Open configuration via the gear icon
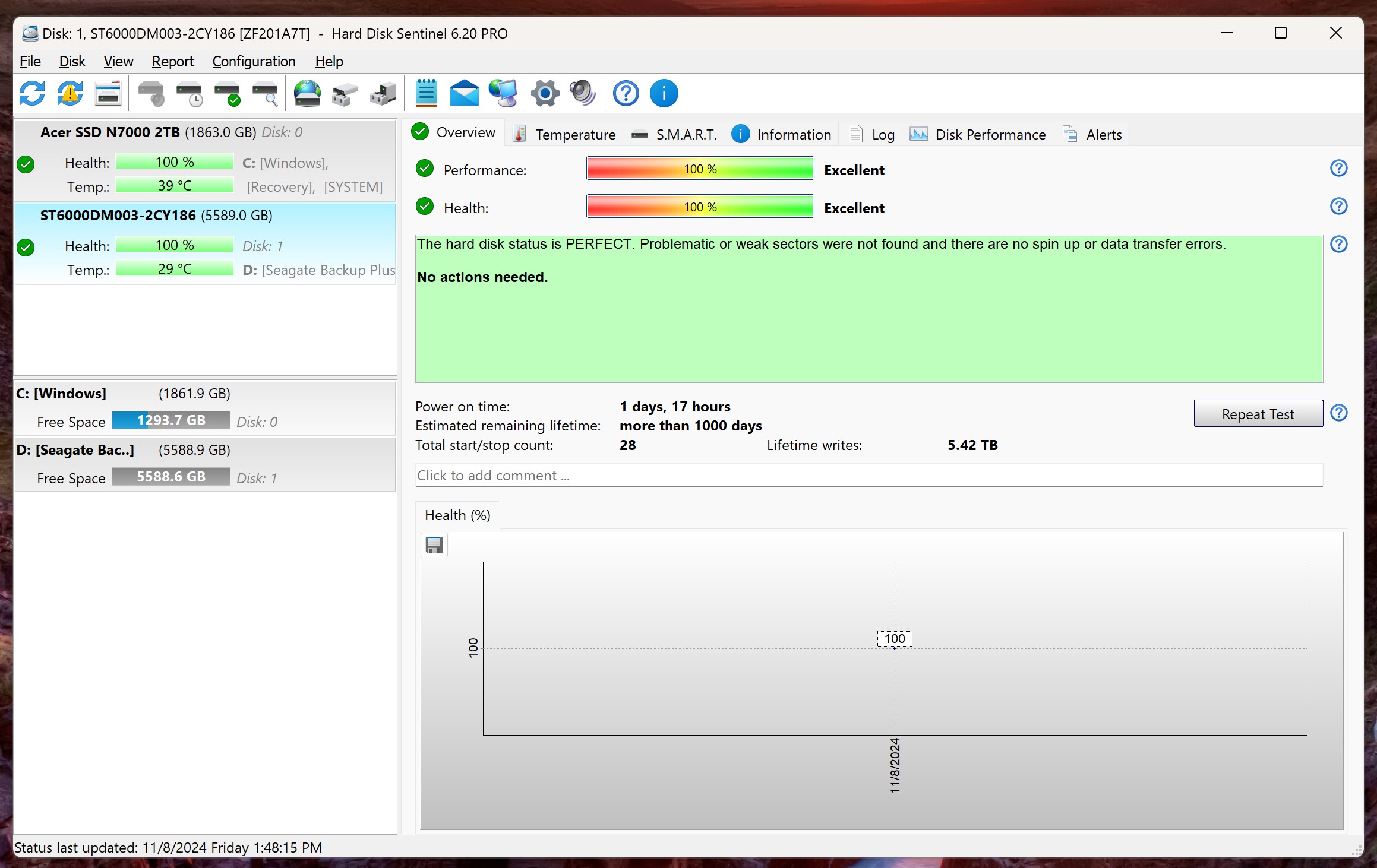The width and height of the screenshot is (1377, 868). 545,93
